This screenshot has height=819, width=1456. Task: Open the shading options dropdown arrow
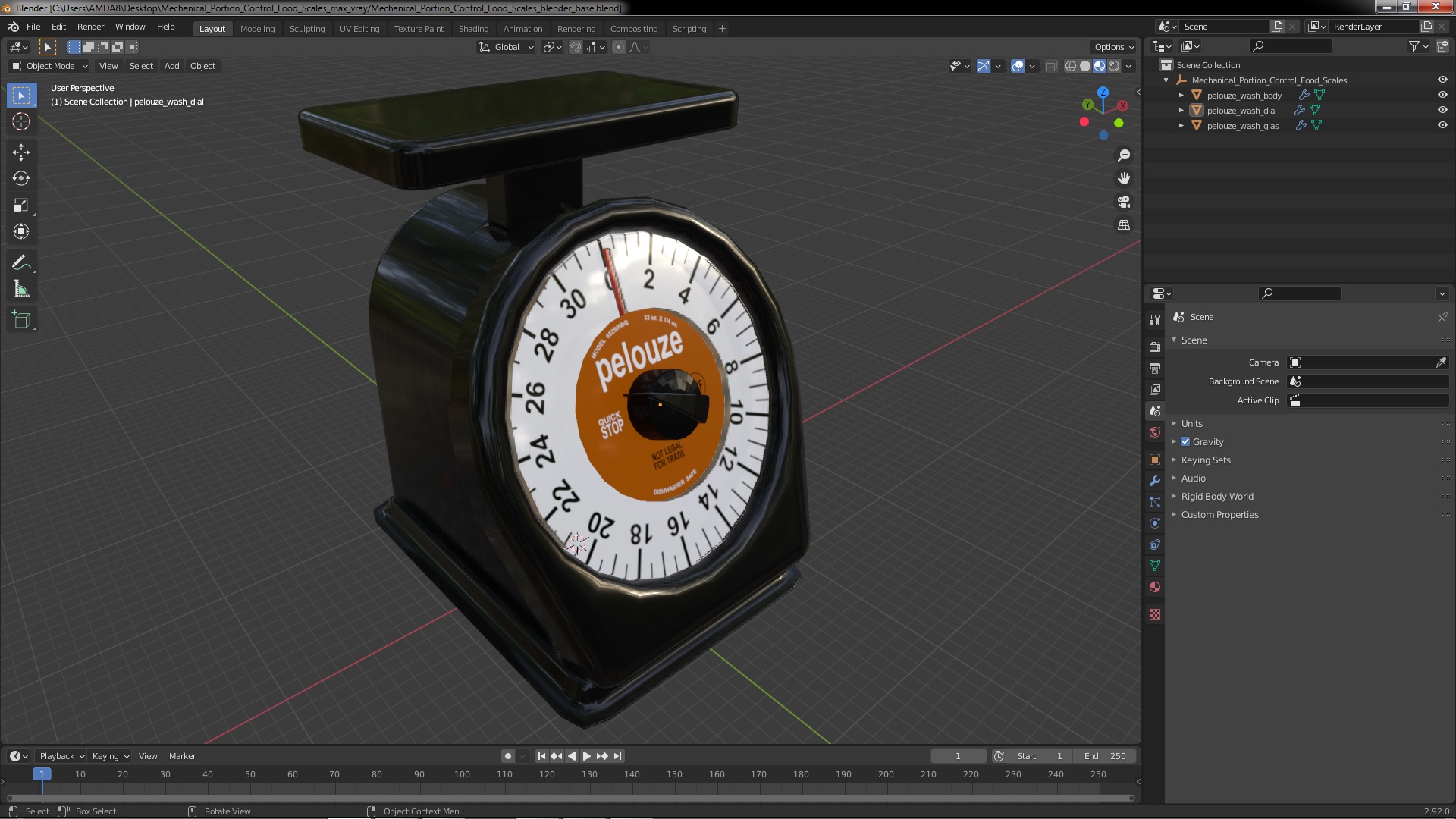[x=1128, y=67]
